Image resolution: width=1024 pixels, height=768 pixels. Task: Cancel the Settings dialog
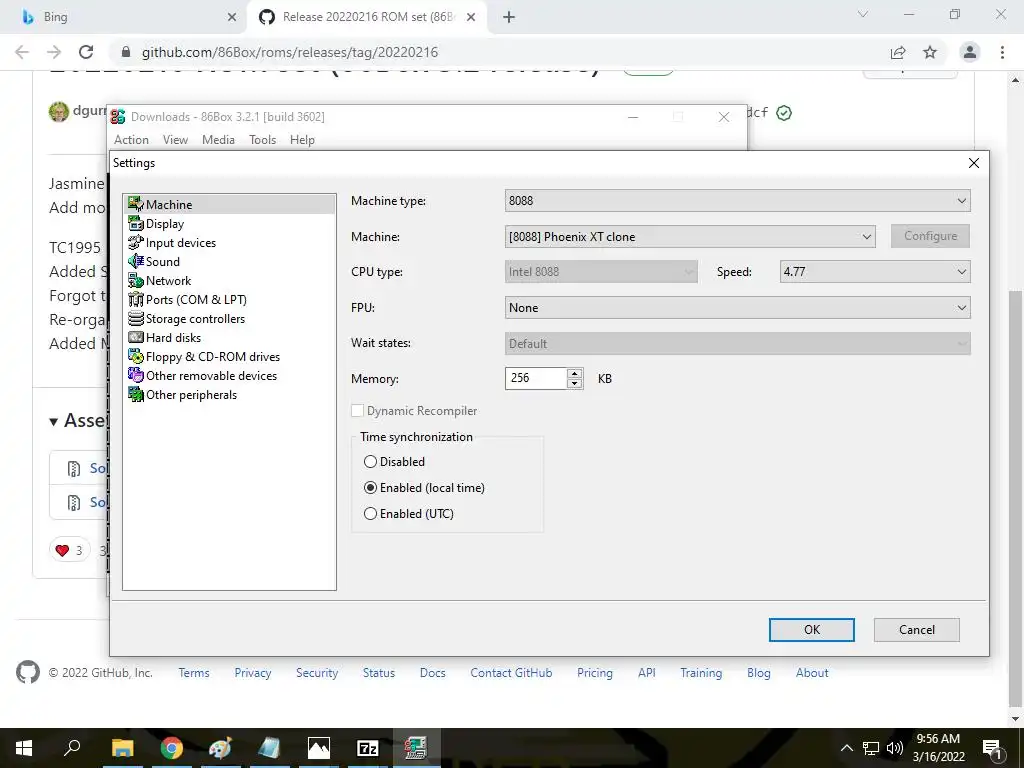coord(917,630)
